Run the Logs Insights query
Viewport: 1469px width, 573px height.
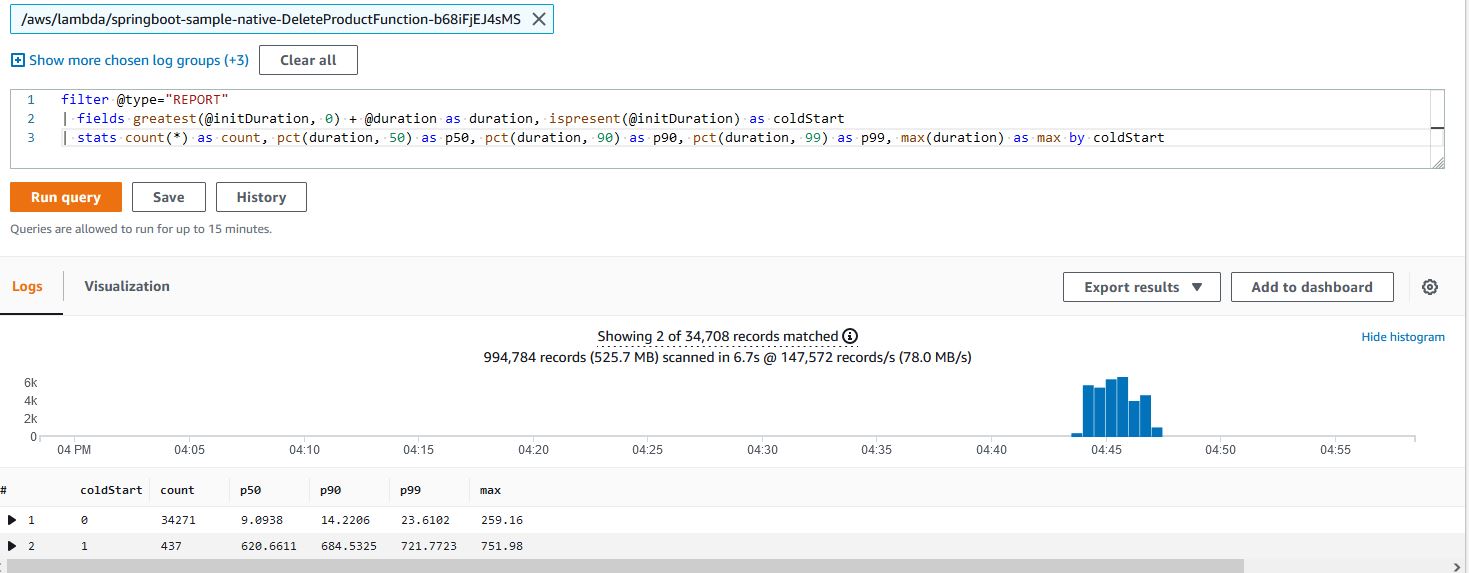click(66, 197)
